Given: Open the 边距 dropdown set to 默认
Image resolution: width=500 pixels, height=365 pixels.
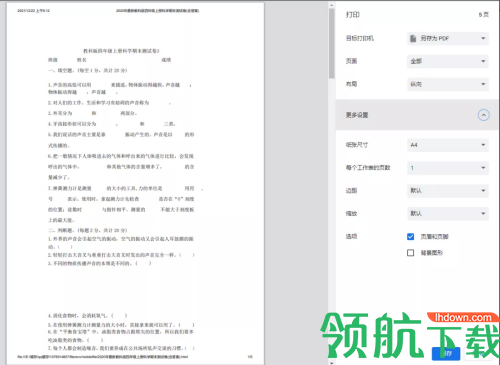Looking at the screenshot, I should click(x=448, y=191).
